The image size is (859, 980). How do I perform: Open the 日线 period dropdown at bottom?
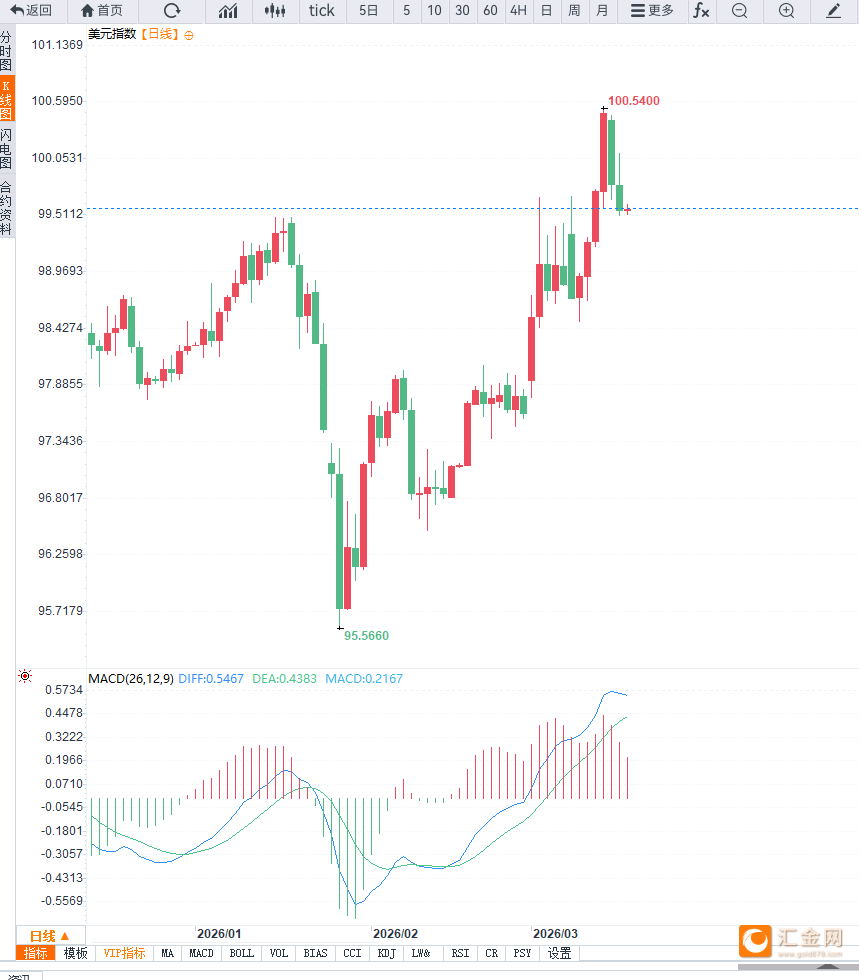(46, 935)
